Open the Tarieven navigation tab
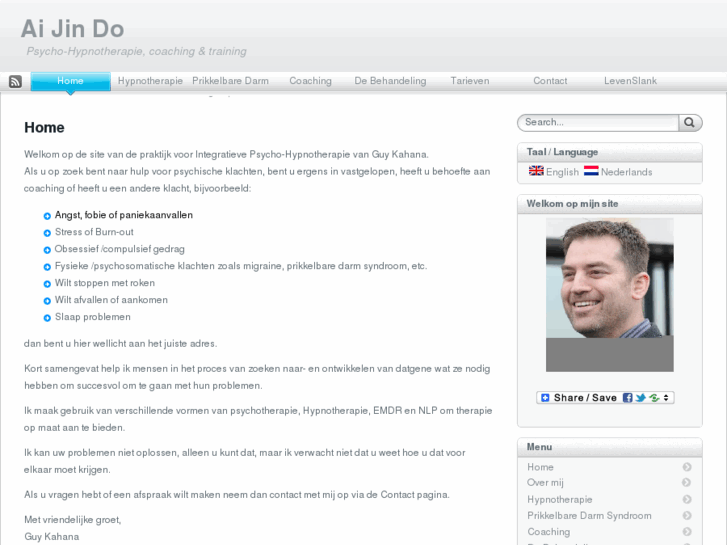This screenshot has height=545, width=727. point(470,81)
